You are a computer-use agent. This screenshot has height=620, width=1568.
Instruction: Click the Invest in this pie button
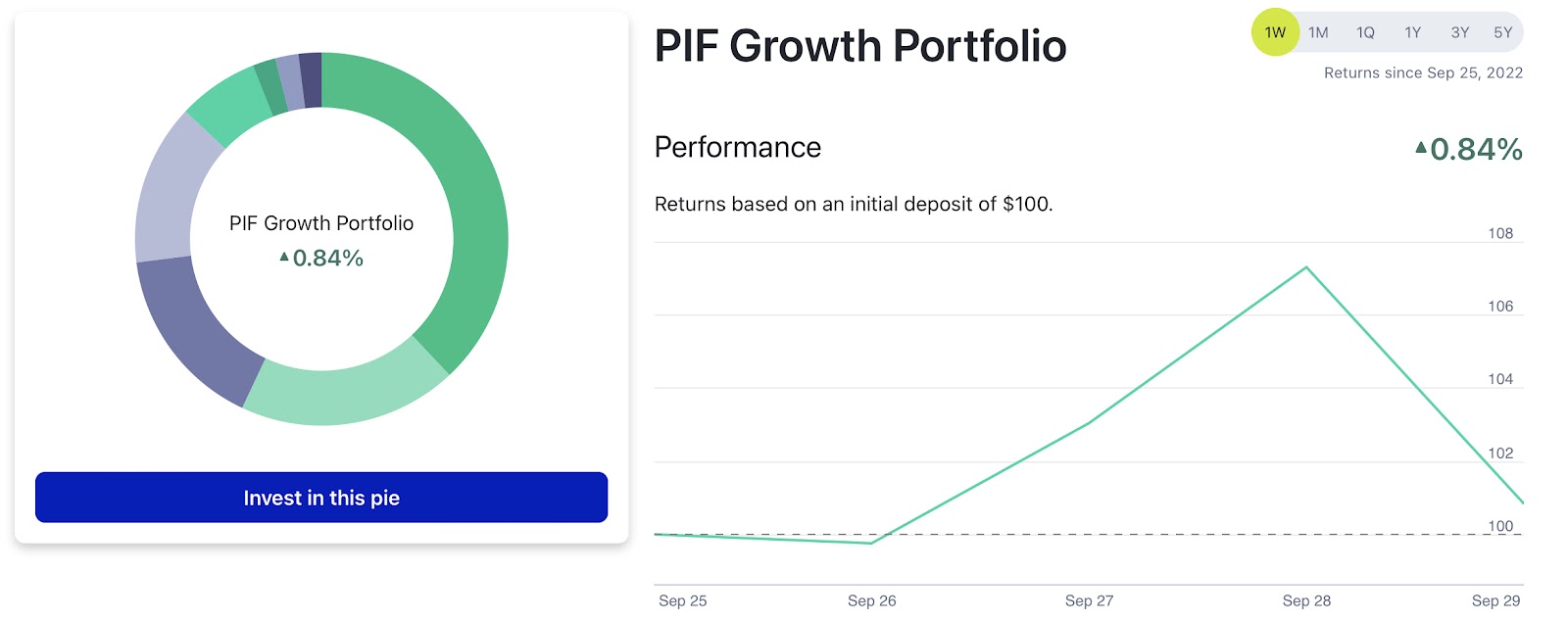321,498
